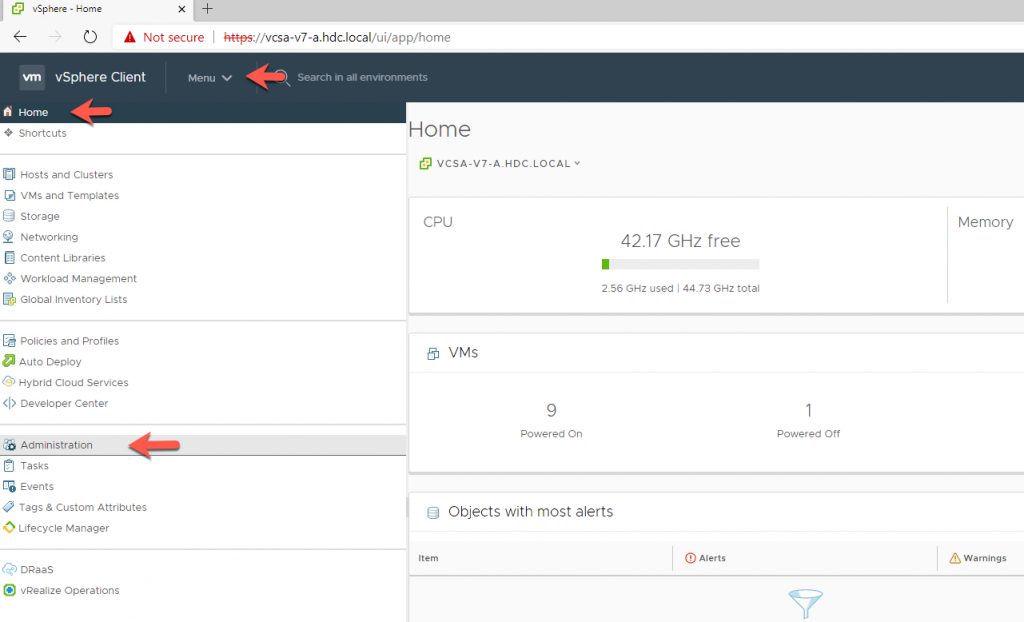This screenshot has height=622, width=1024.
Task: Open Policies and Profiles
Action: [x=69, y=341]
